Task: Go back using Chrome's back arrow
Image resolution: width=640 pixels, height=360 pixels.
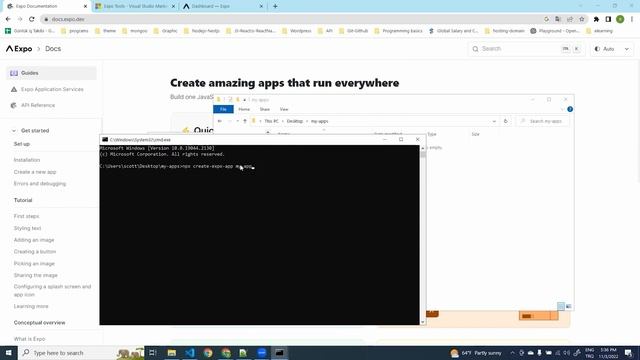Action: (8, 19)
